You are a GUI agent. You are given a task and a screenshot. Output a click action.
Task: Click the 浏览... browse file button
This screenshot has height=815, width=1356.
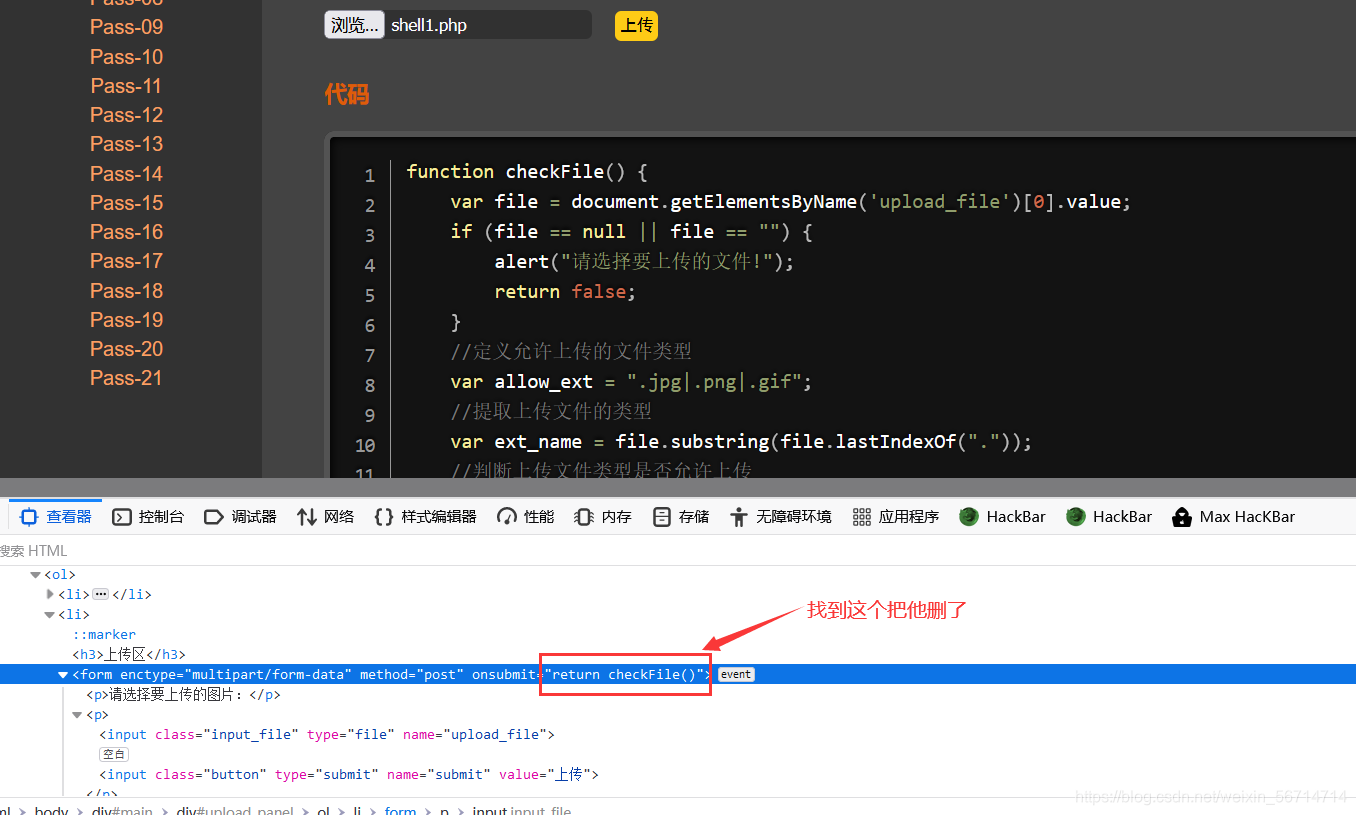[x=354, y=25]
